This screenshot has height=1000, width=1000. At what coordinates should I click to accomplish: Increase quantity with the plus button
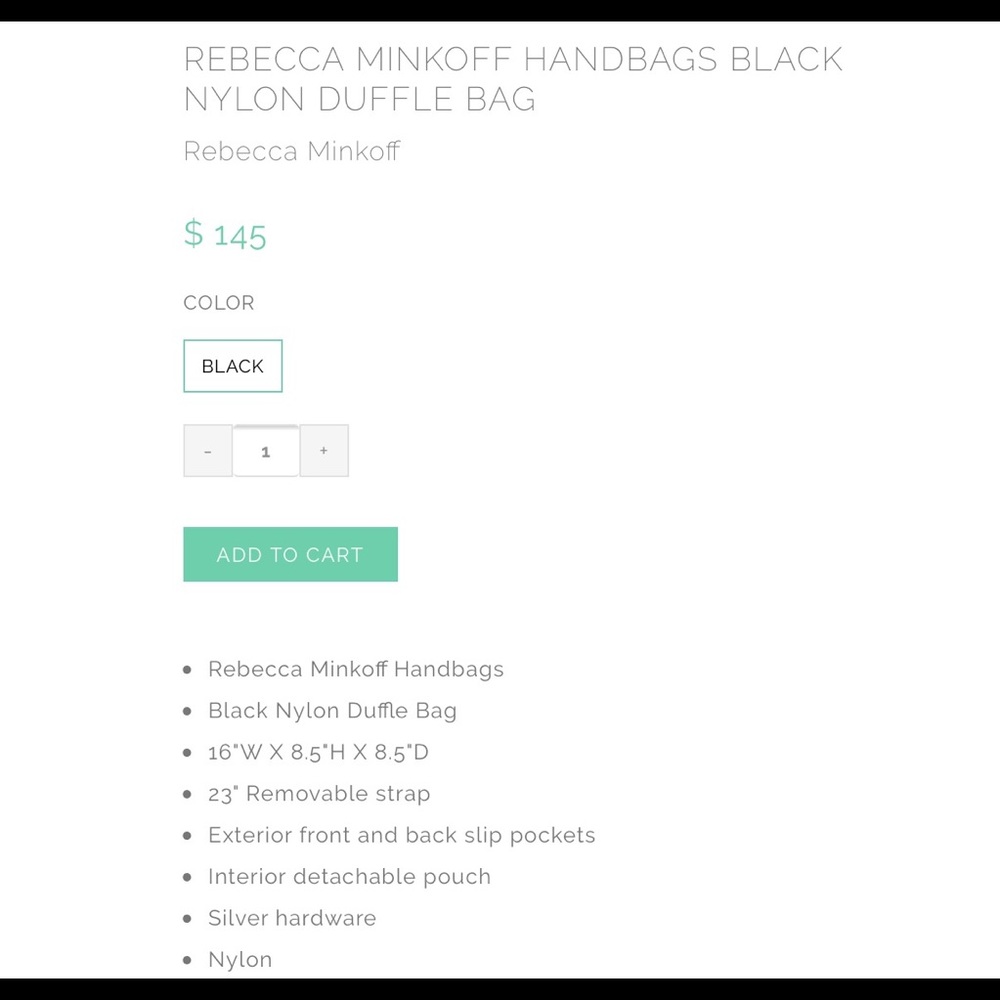click(x=324, y=451)
